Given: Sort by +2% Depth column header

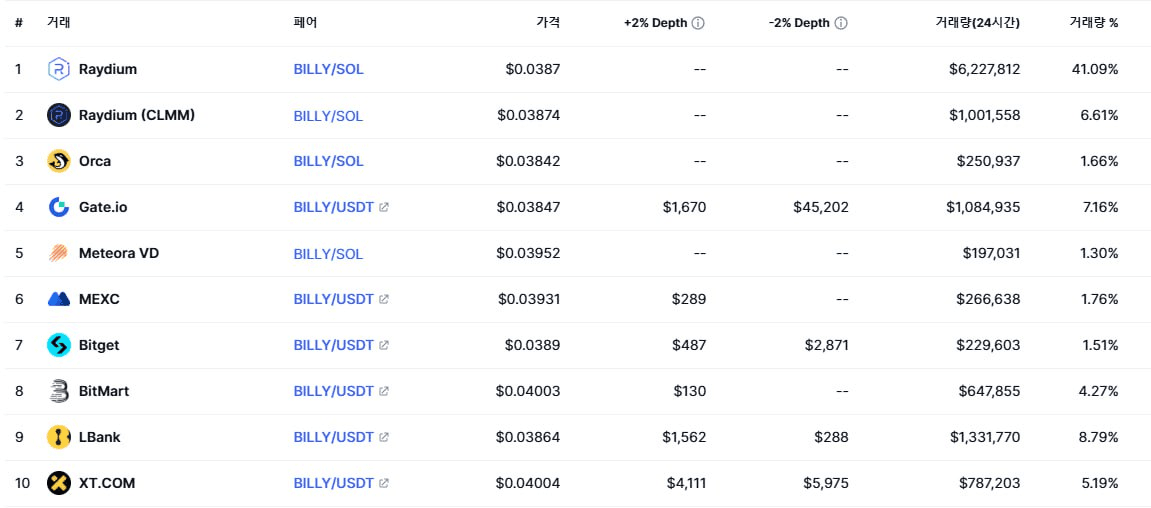Looking at the screenshot, I should pyautogui.click(x=656, y=23).
